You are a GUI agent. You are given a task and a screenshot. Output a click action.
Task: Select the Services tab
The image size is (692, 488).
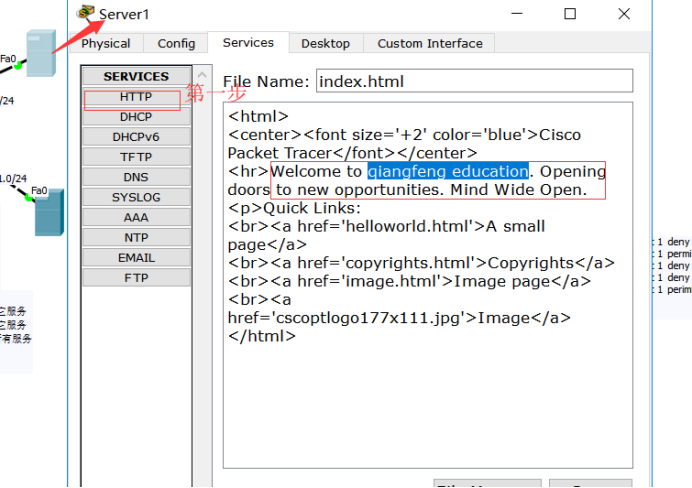pyautogui.click(x=248, y=42)
